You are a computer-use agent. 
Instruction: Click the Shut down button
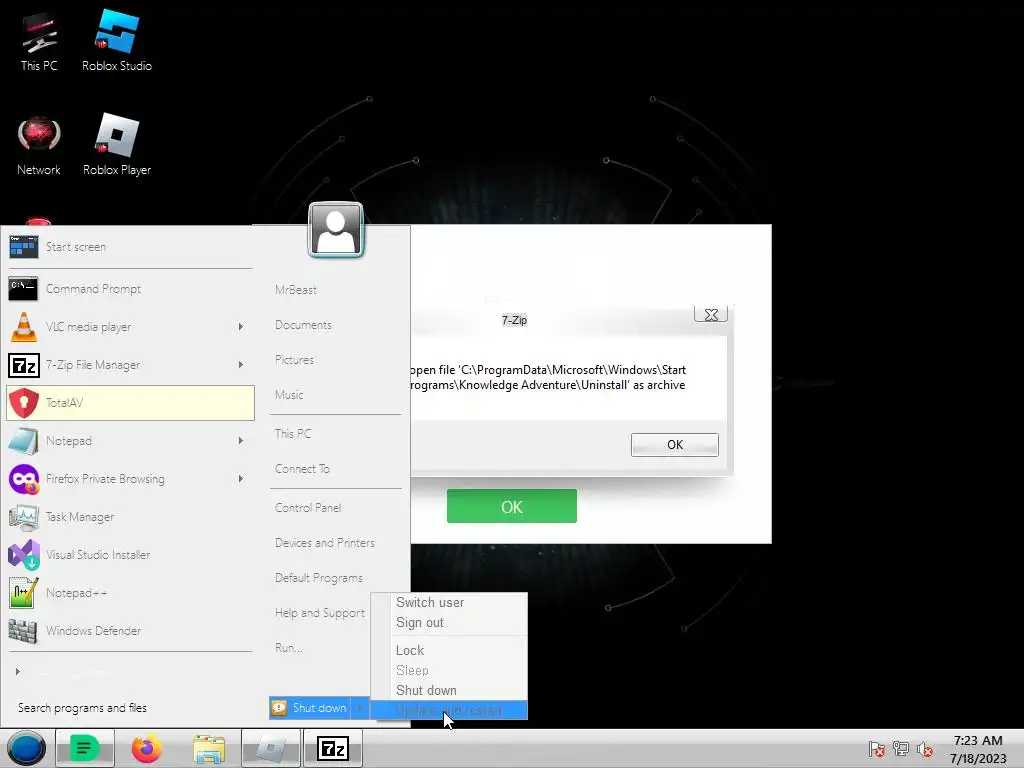click(310, 708)
